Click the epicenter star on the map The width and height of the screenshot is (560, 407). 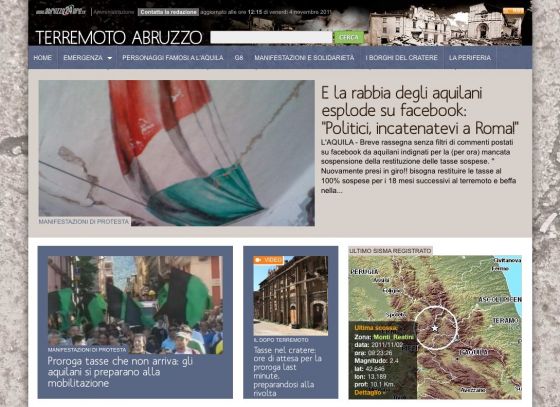pyautogui.click(x=435, y=328)
